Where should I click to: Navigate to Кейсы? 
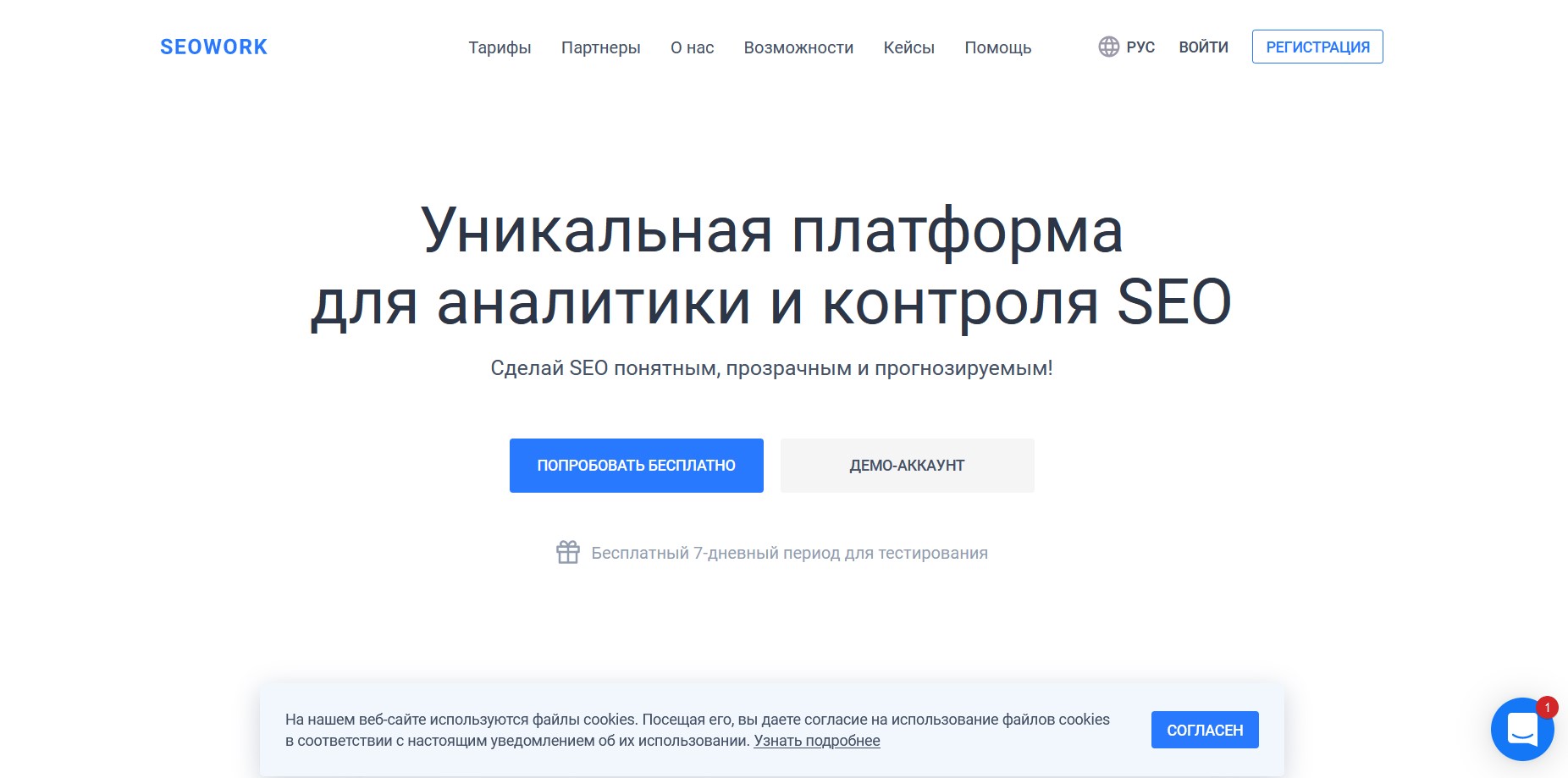click(x=908, y=47)
